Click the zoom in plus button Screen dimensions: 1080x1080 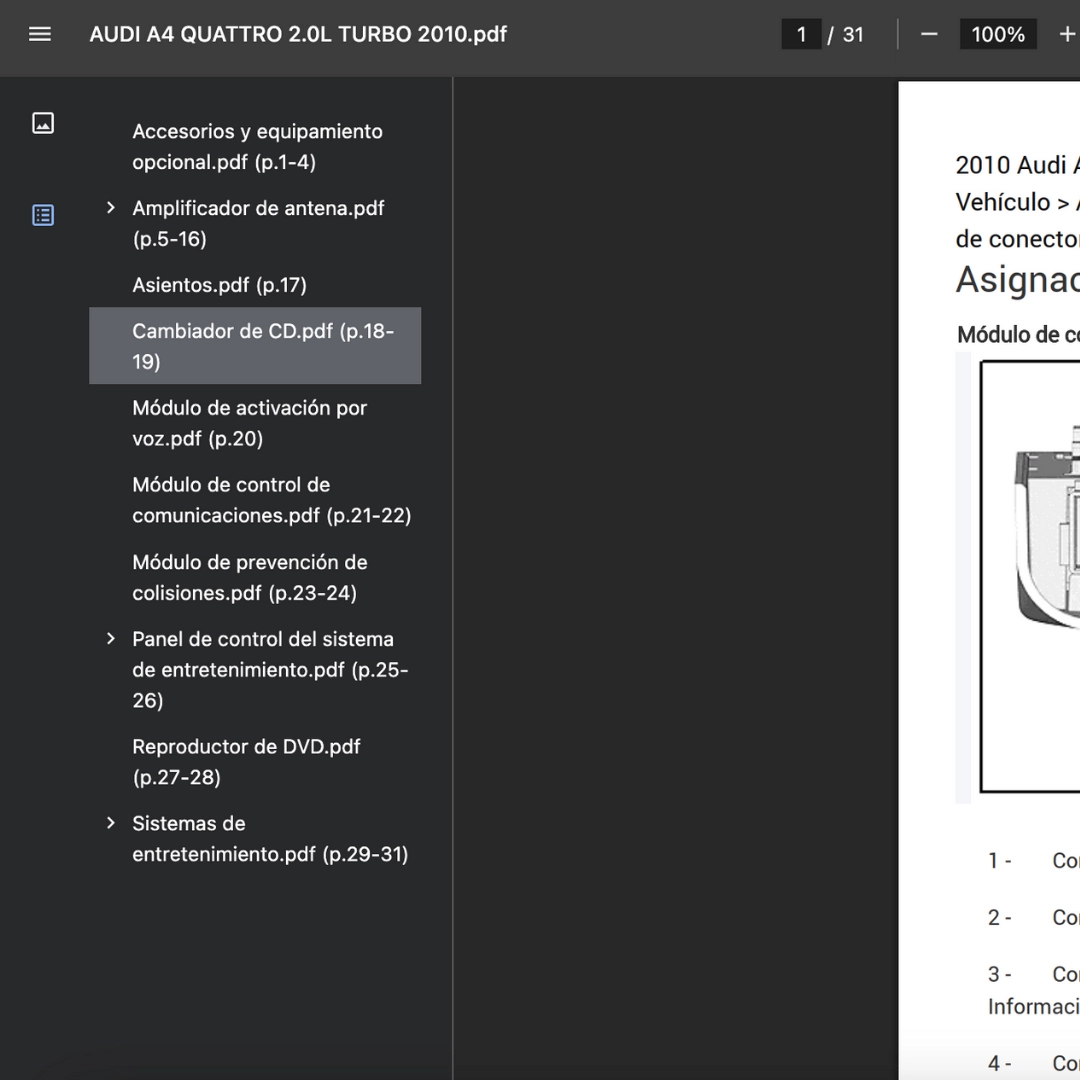pos(1066,34)
